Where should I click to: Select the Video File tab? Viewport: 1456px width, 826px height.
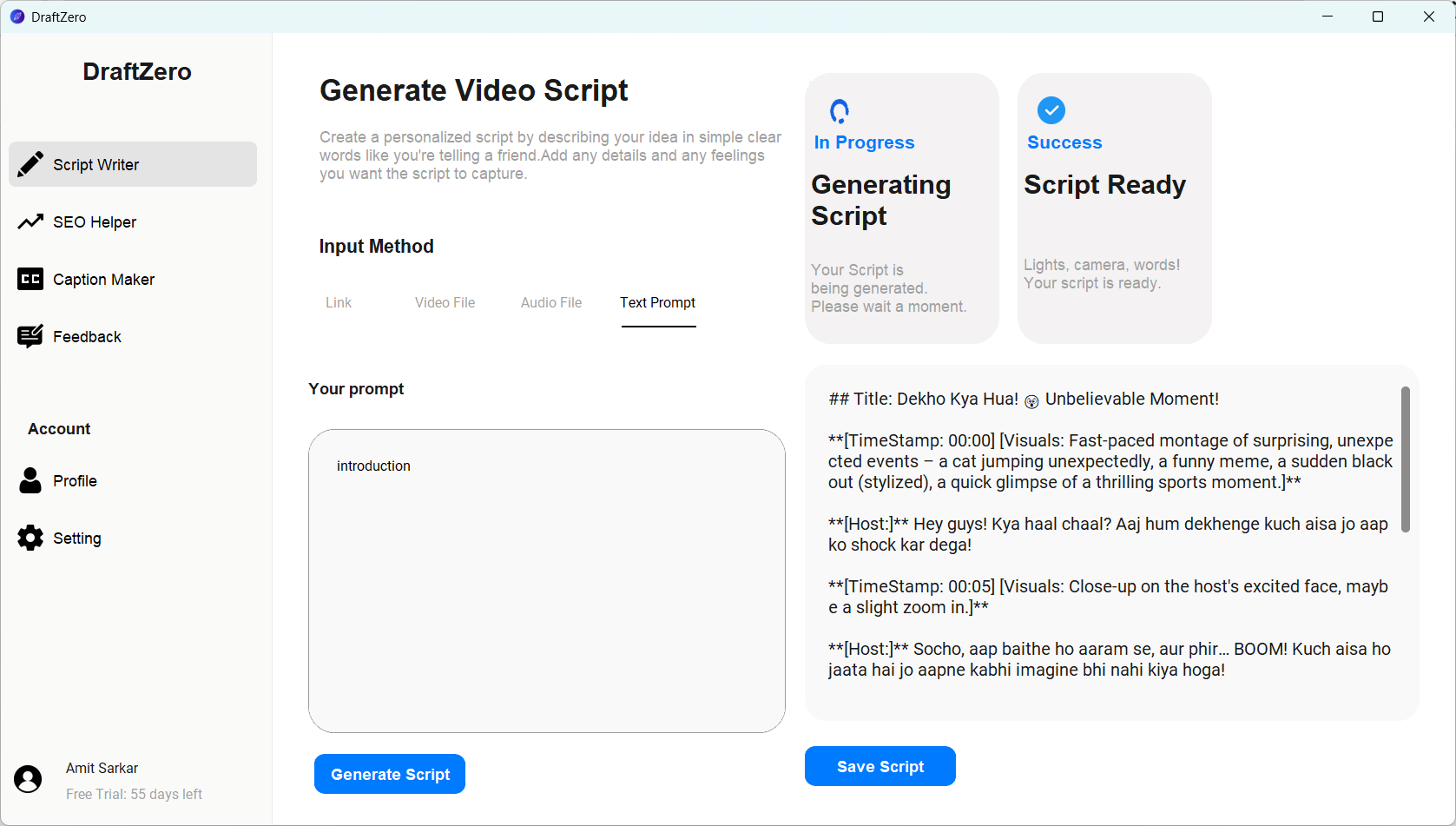click(445, 302)
